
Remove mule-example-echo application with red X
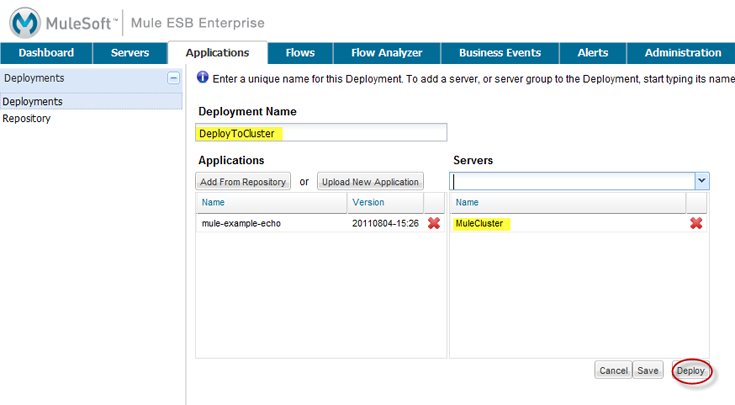pyautogui.click(x=433, y=223)
